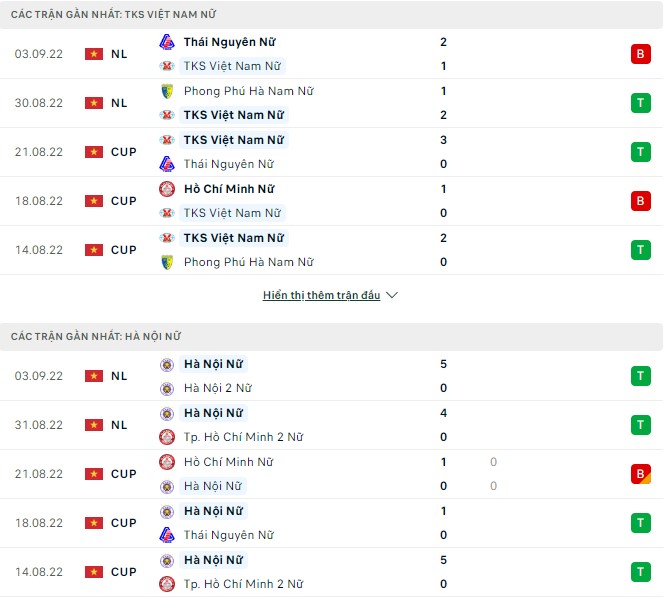Viewport: 667px width, 597px height.
Task: Click Thái Nguyên Nữ logo in Hà Nội 18.08.22 match
Action: 167,535
